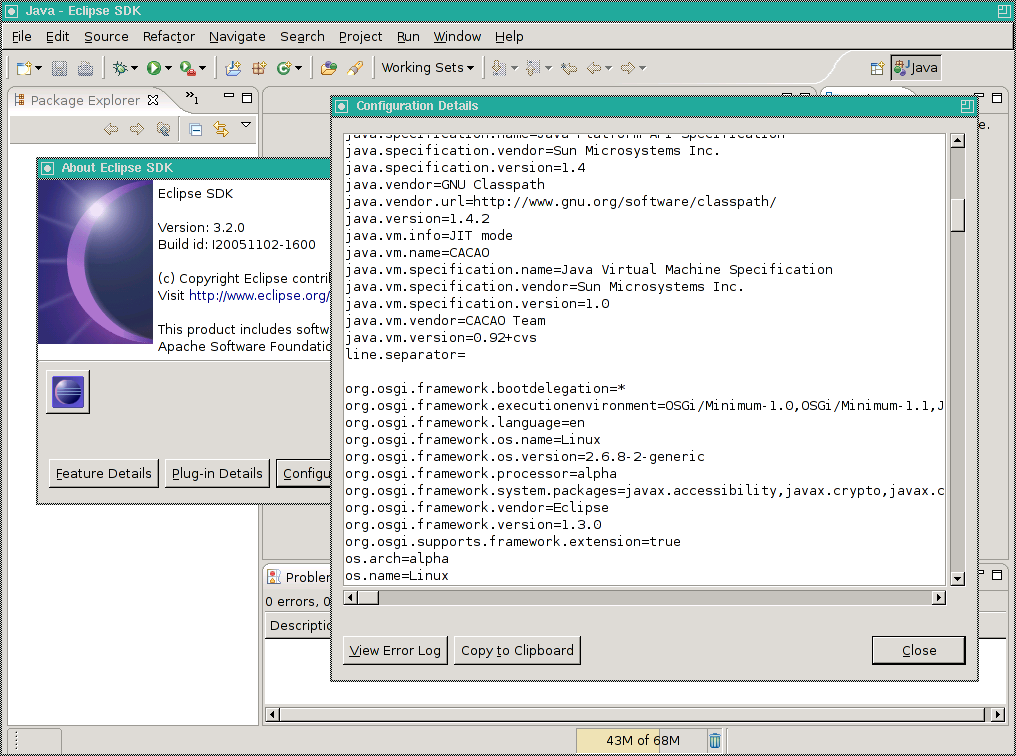
Task: Open the Project menu
Action: (360, 37)
